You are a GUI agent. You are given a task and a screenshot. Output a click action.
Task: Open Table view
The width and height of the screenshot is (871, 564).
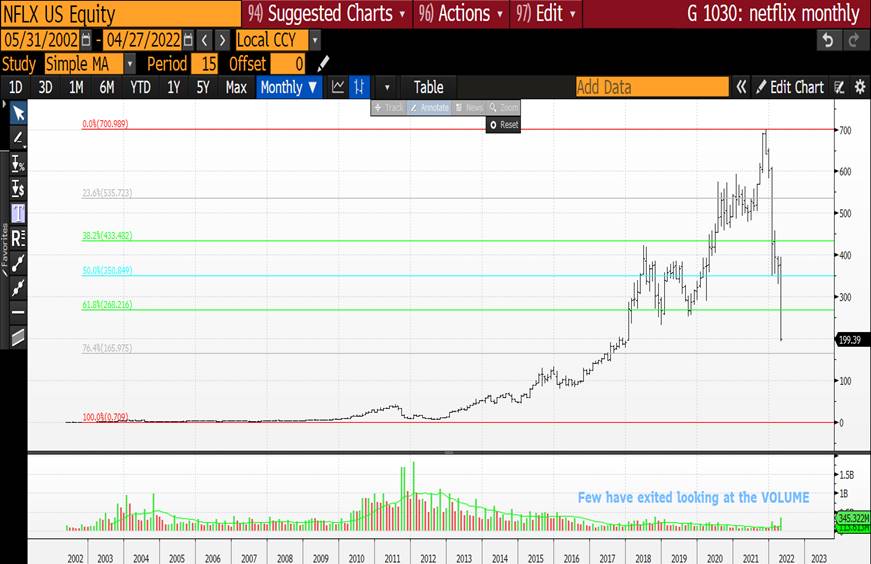[428, 87]
